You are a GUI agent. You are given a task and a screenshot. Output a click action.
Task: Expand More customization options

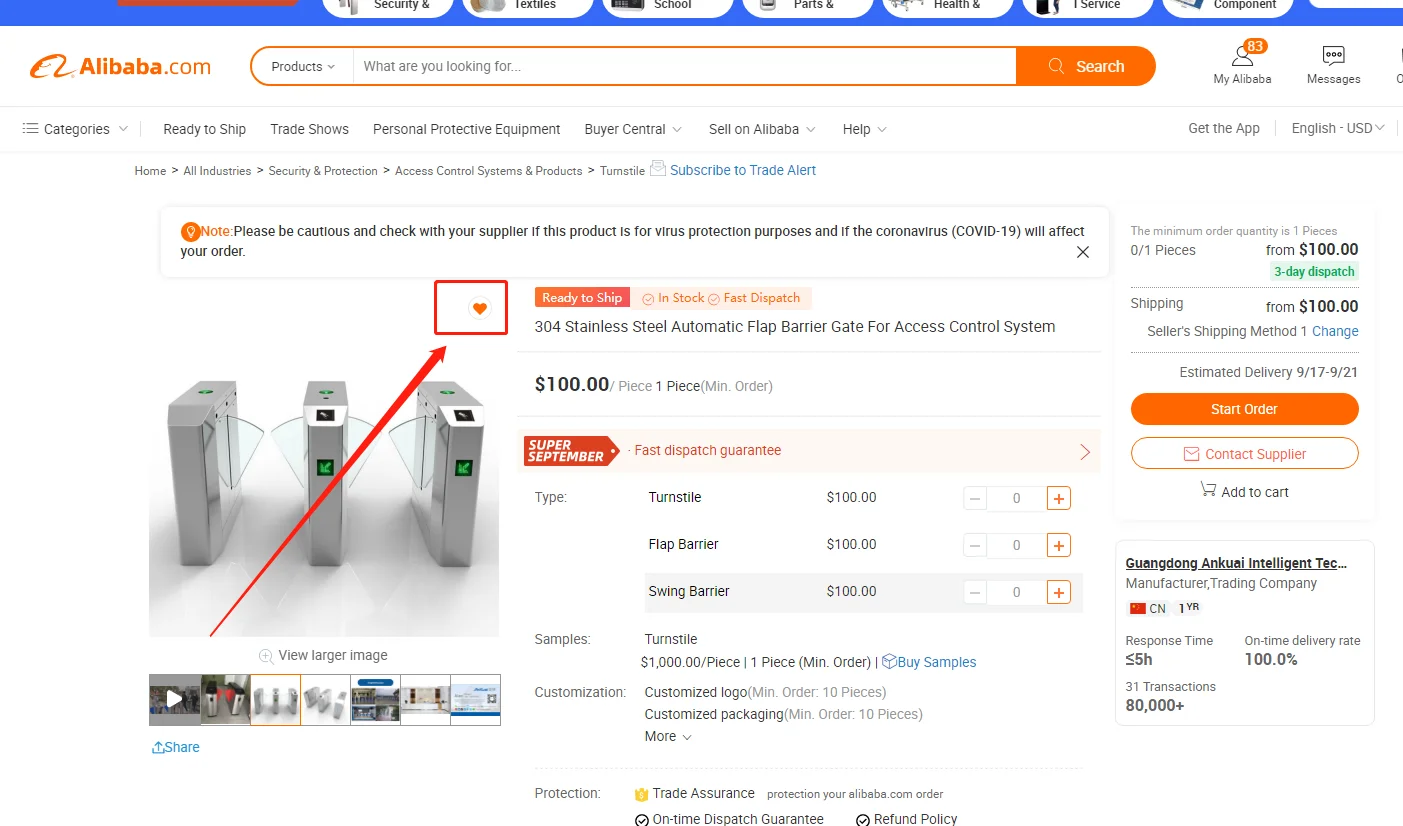click(668, 737)
